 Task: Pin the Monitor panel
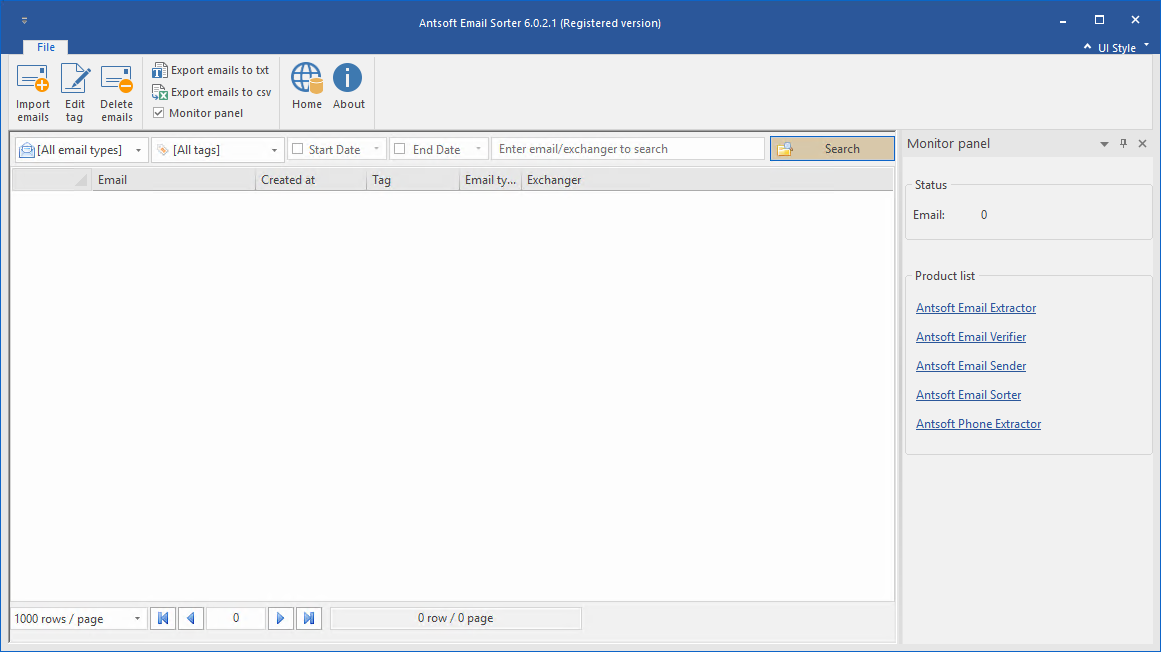(1123, 144)
